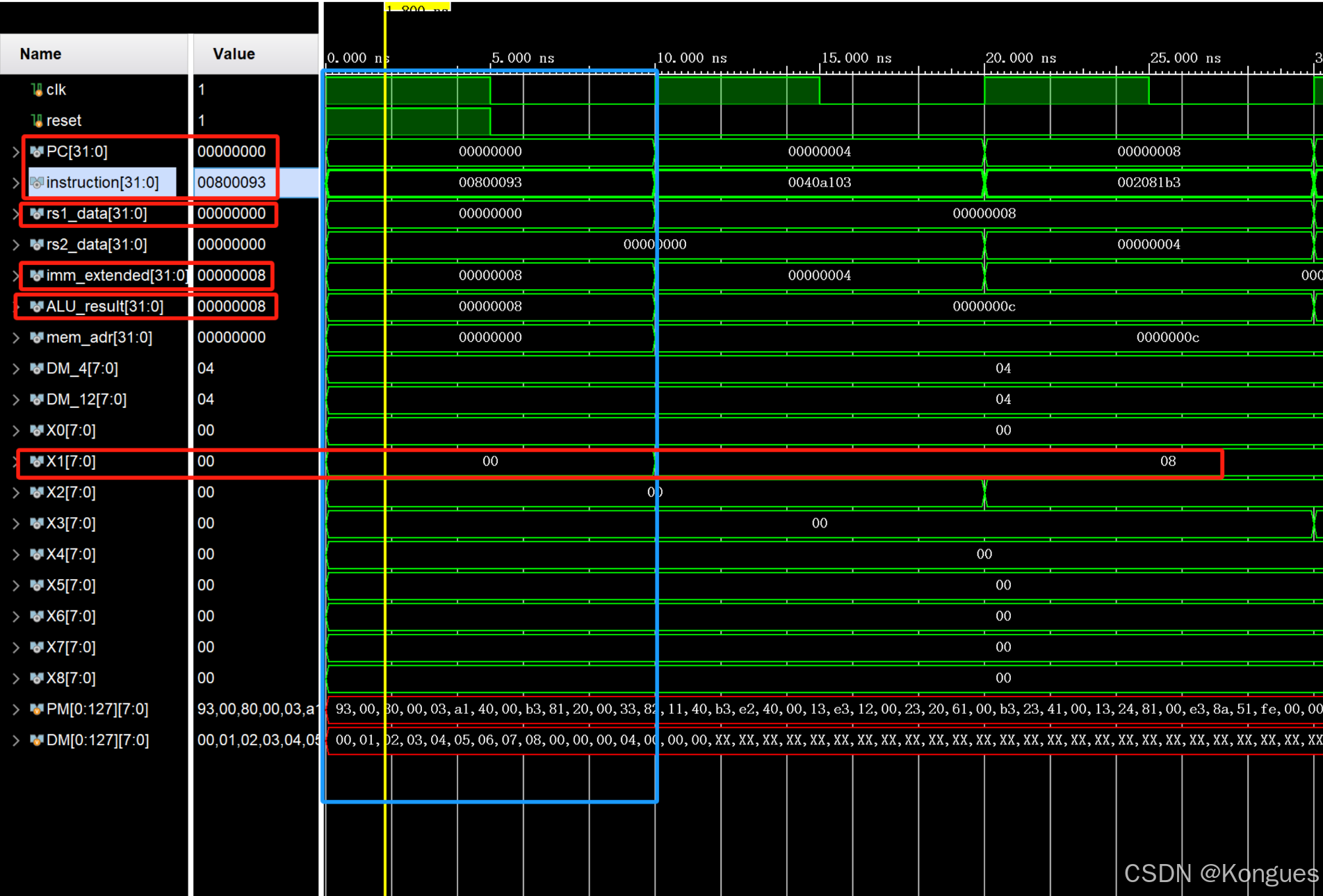Screen dimensions: 1323x896
Task: Click the rs2_data[31:0] bus icon
Action: click(x=37, y=245)
